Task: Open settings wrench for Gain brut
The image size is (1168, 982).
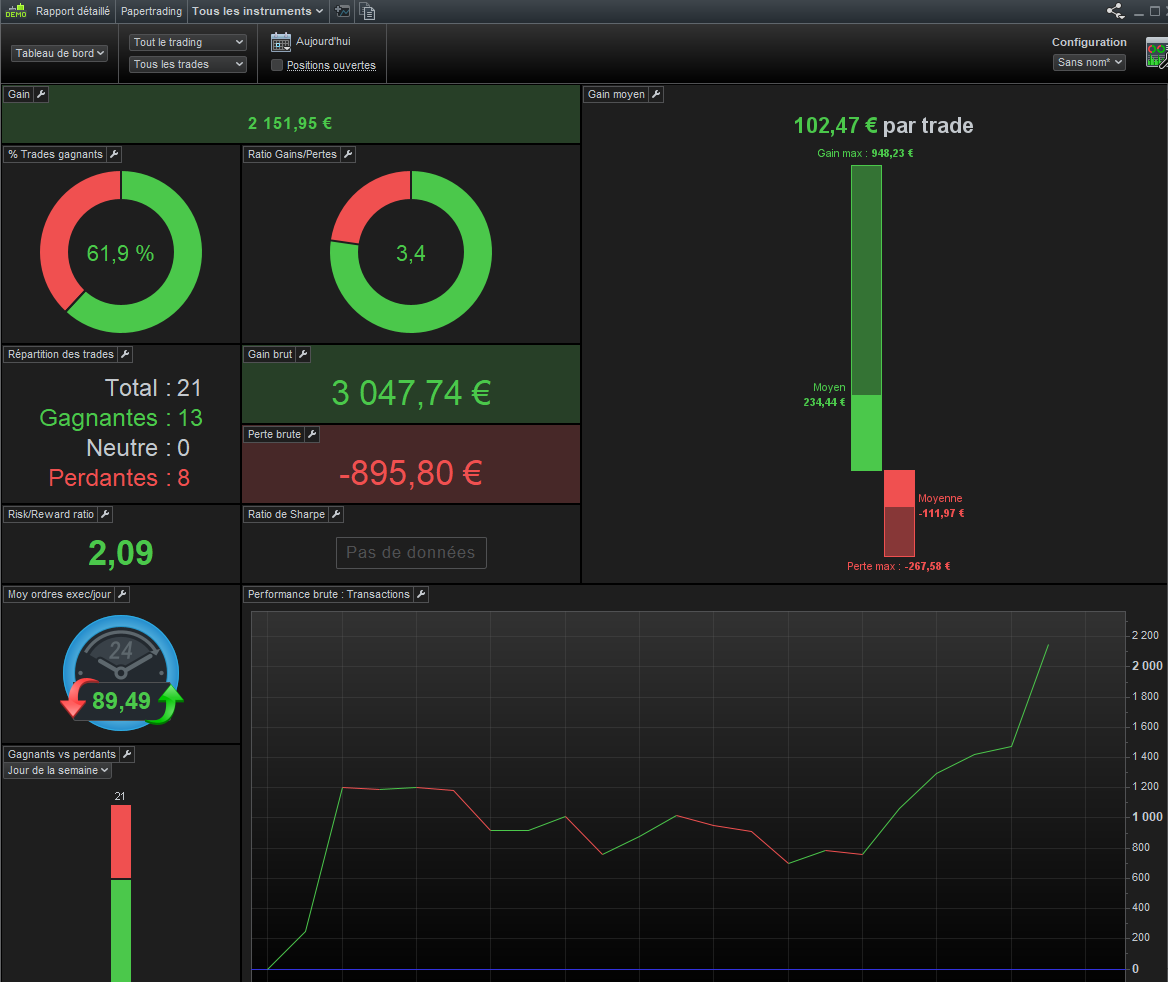Action: coord(303,355)
